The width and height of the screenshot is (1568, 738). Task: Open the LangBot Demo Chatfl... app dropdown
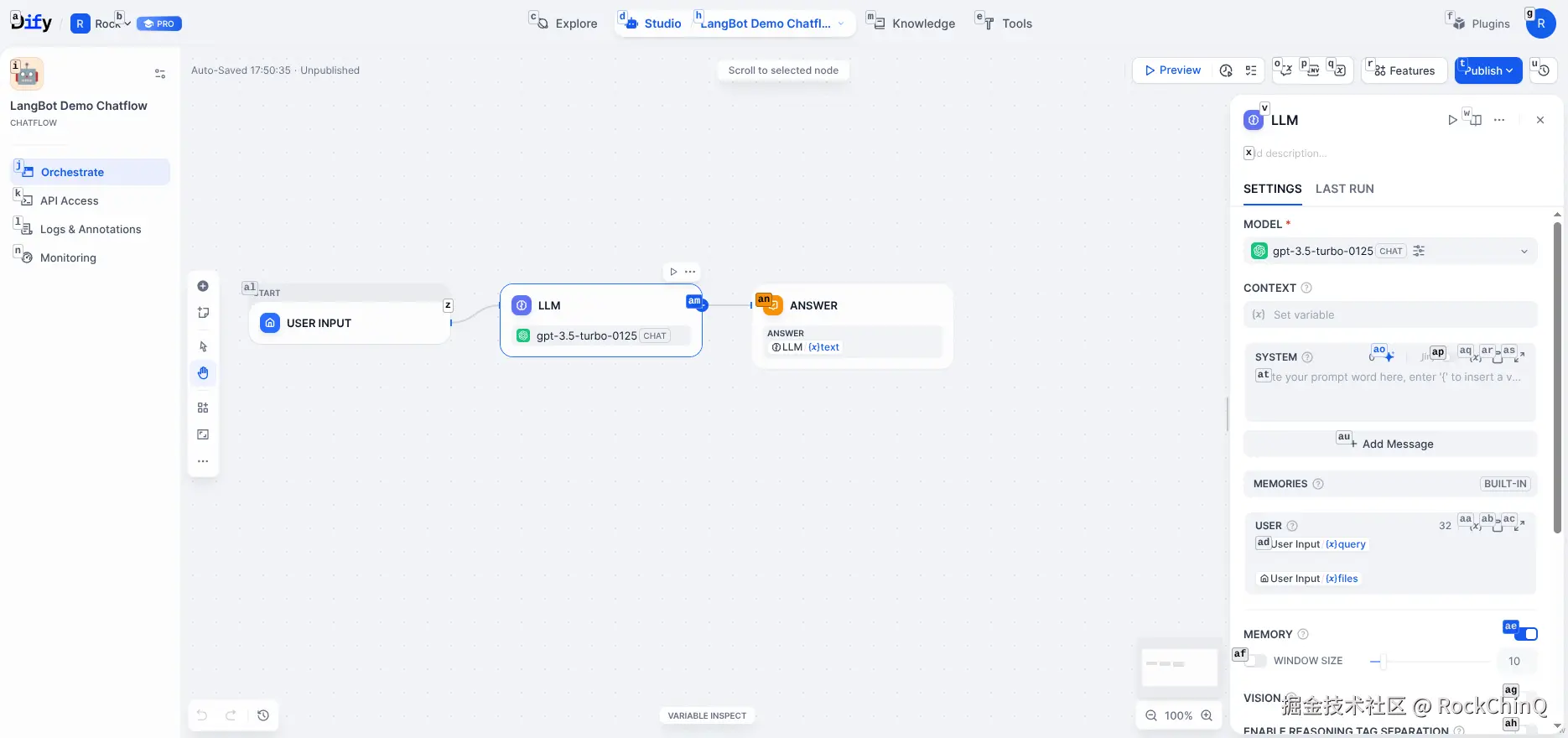(x=773, y=23)
